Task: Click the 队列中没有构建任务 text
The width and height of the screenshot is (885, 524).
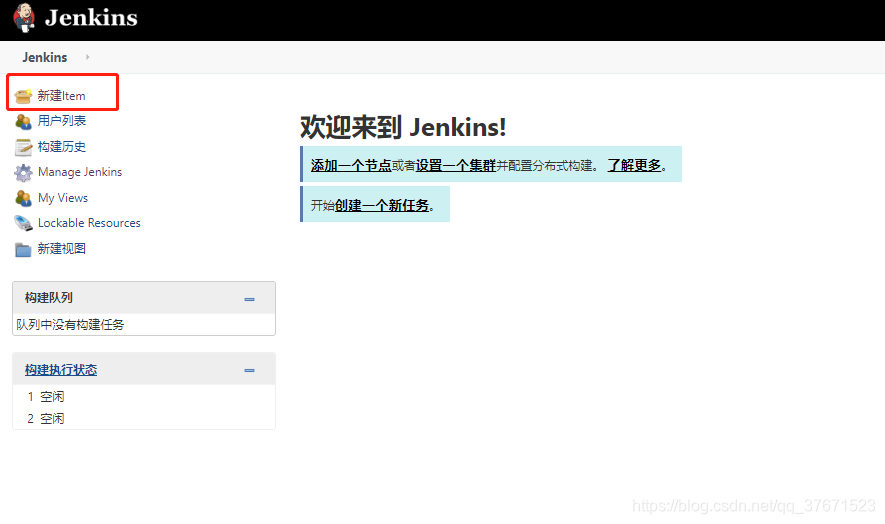Action: (x=70, y=325)
